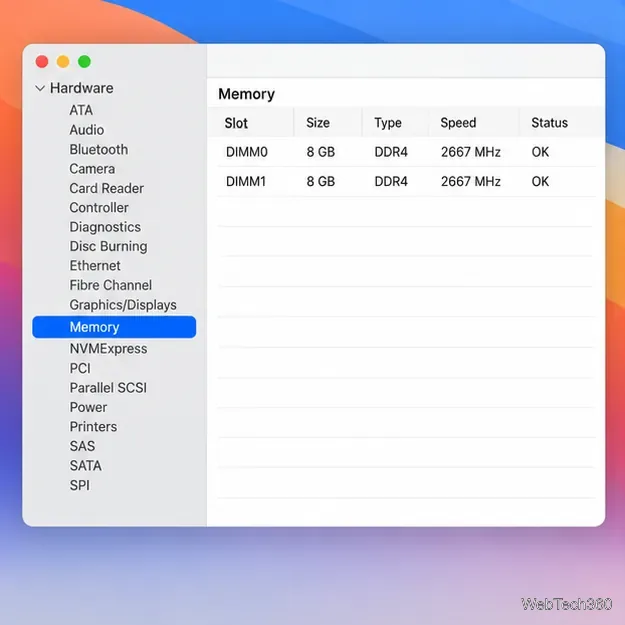Select PCI in the sidebar
625x625 pixels.
click(x=80, y=368)
